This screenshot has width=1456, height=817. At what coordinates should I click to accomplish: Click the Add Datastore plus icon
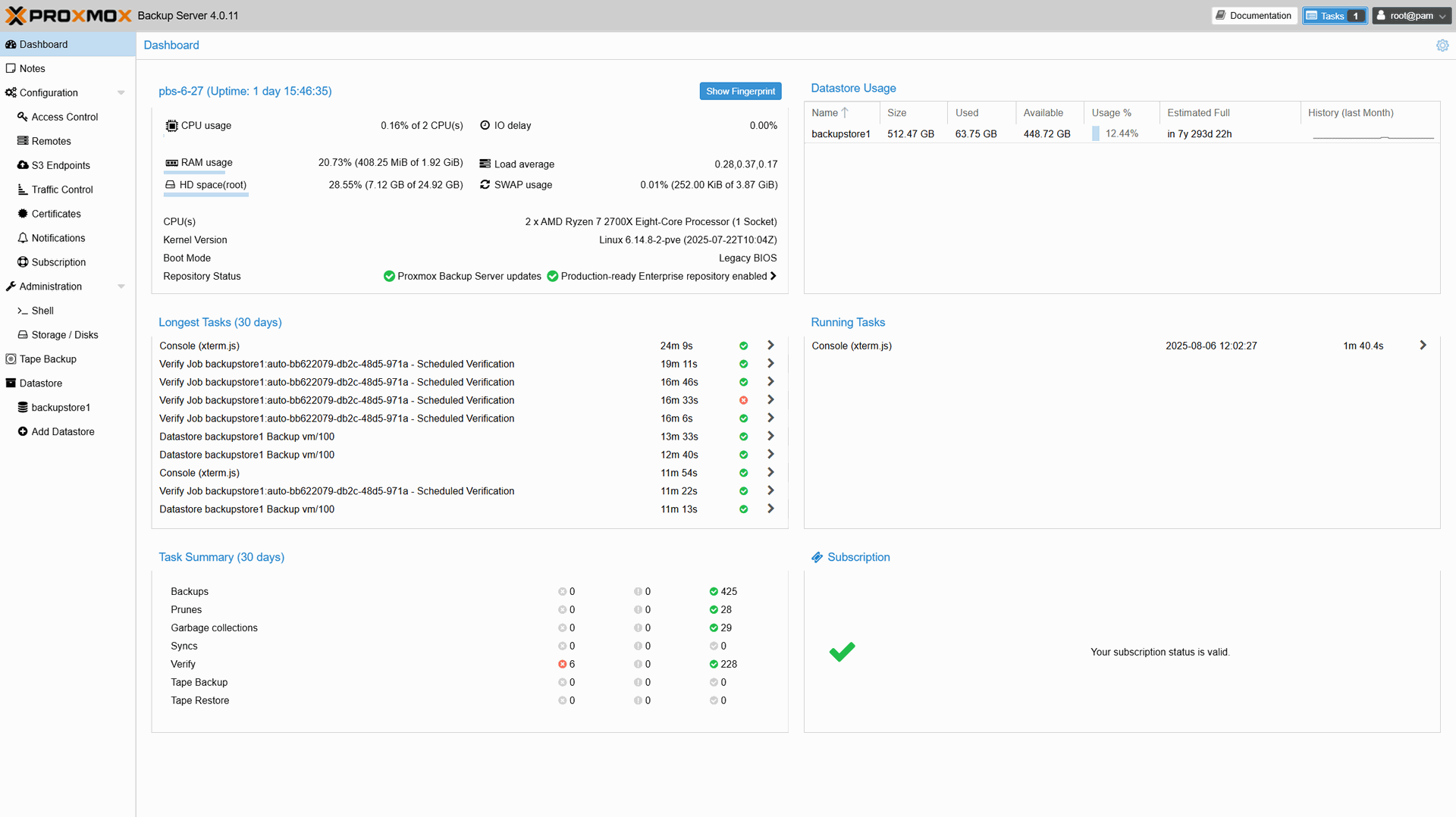[23, 432]
